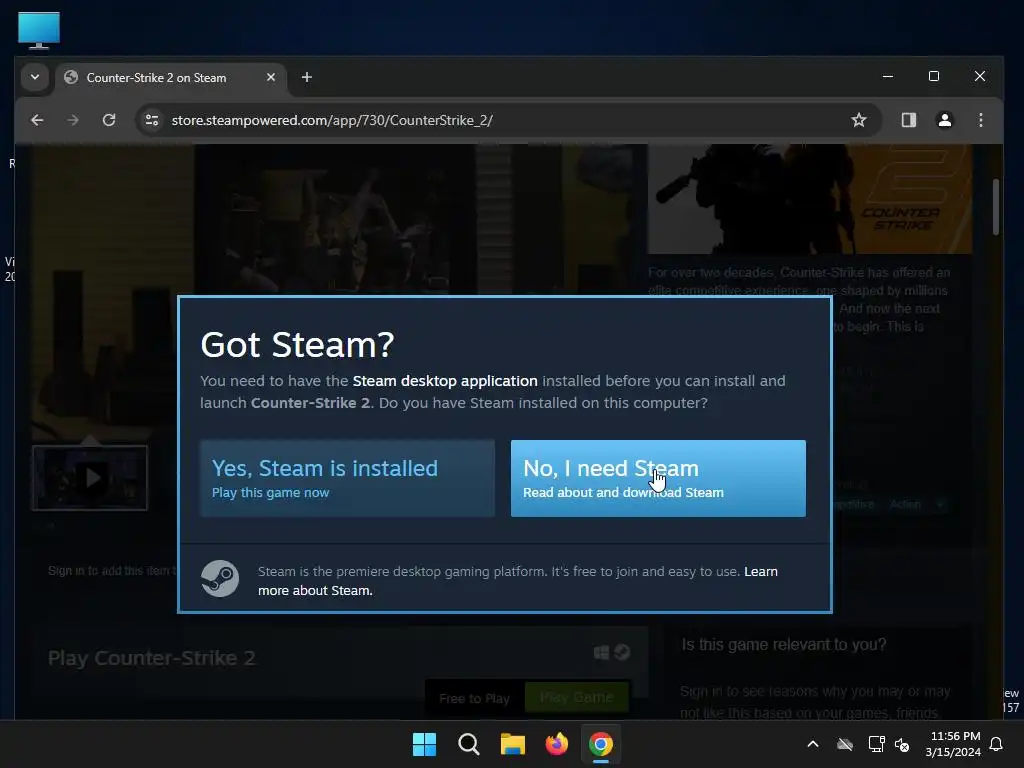Go back to the previous page
The height and width of the screenshot is (768, 1024).
pyautogui.click(x=37, y=120)
